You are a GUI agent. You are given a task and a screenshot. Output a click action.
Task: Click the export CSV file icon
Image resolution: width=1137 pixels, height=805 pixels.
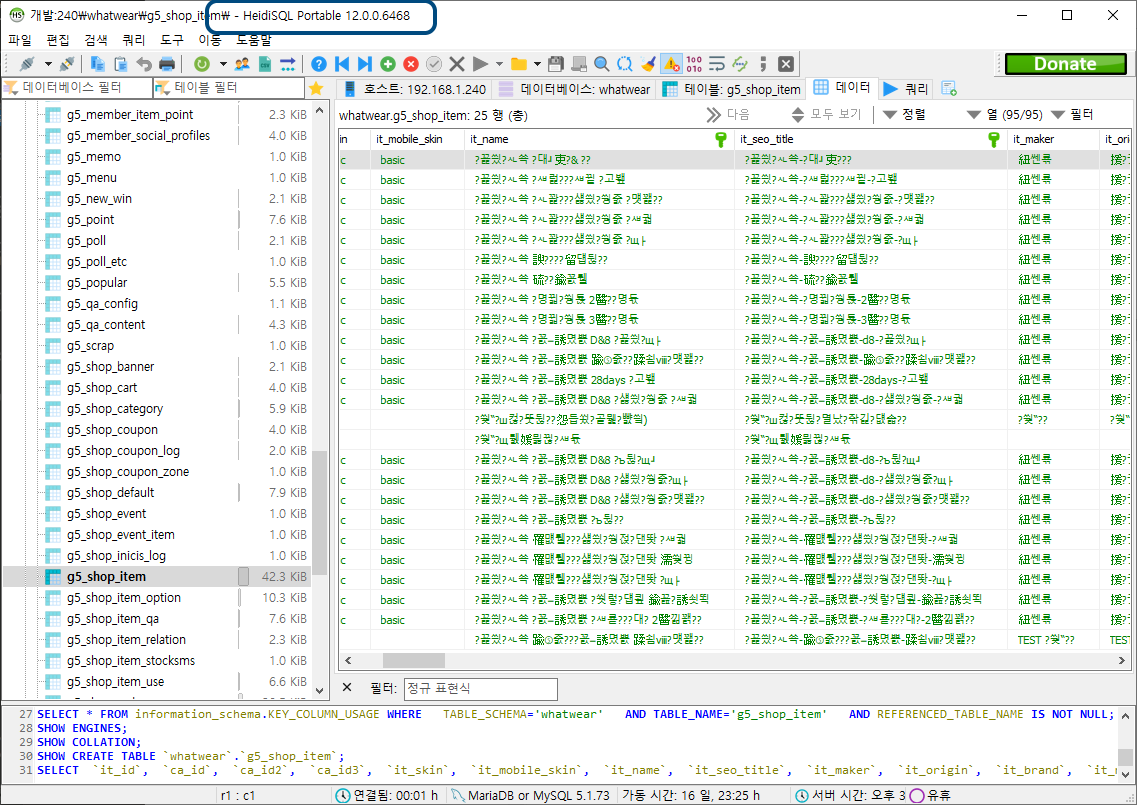pos(265,64)
